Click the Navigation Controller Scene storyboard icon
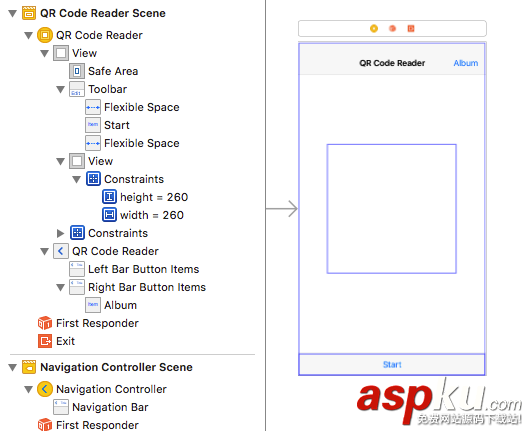This screenshot has width=527, height=431. click(x=29, y=367)
